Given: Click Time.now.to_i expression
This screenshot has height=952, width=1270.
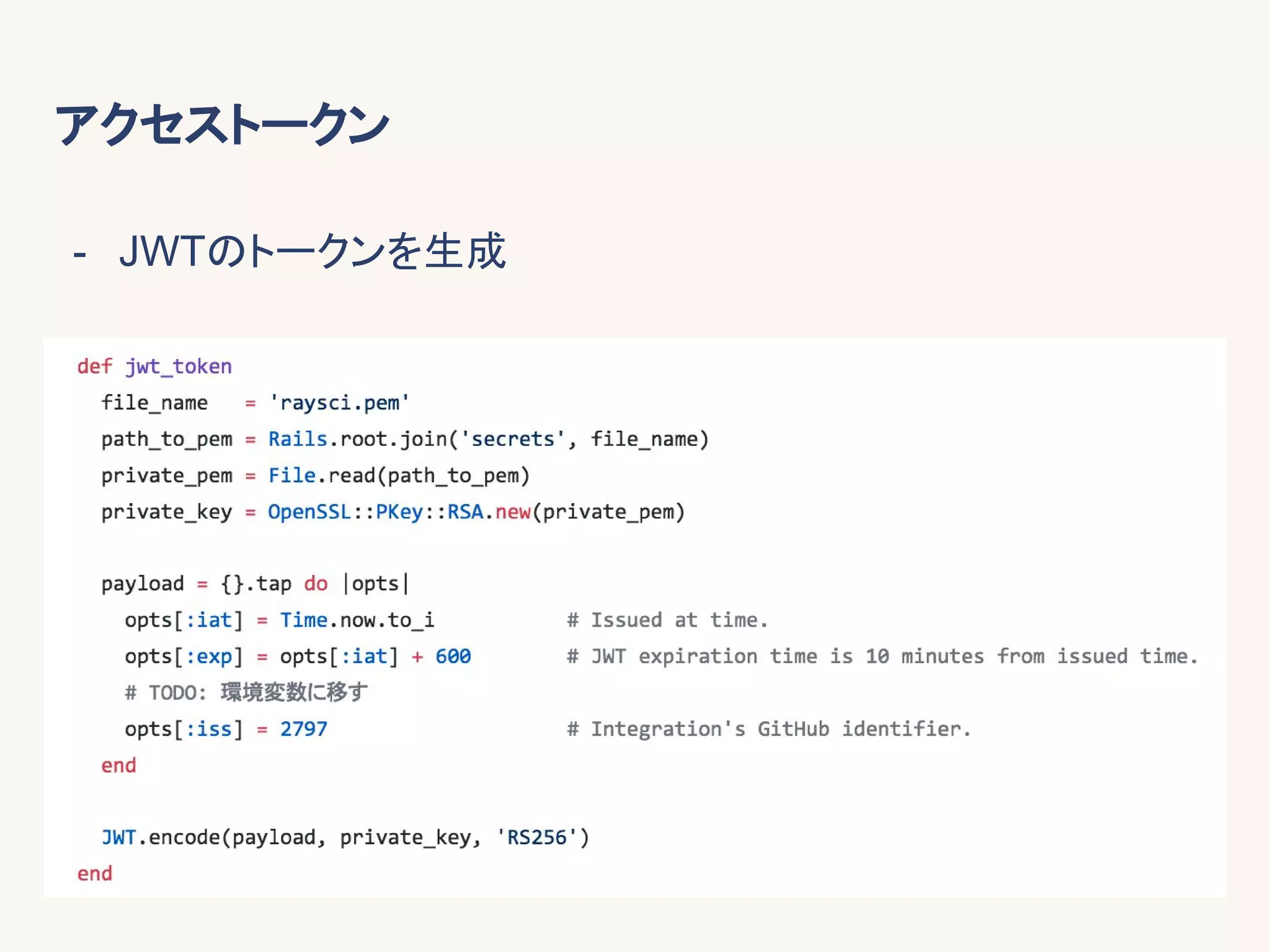Looking at the screenshot, I should [357, 620].
